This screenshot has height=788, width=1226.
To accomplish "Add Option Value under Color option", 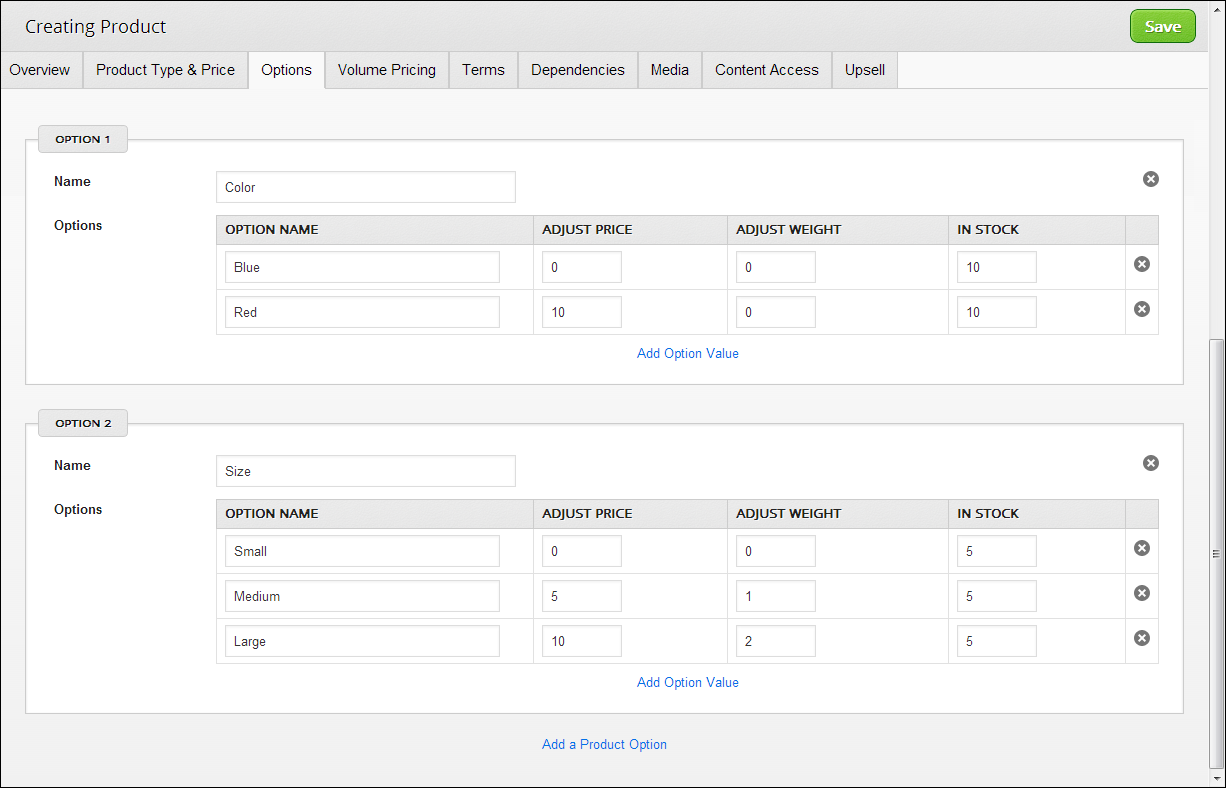I will [688, 353].
